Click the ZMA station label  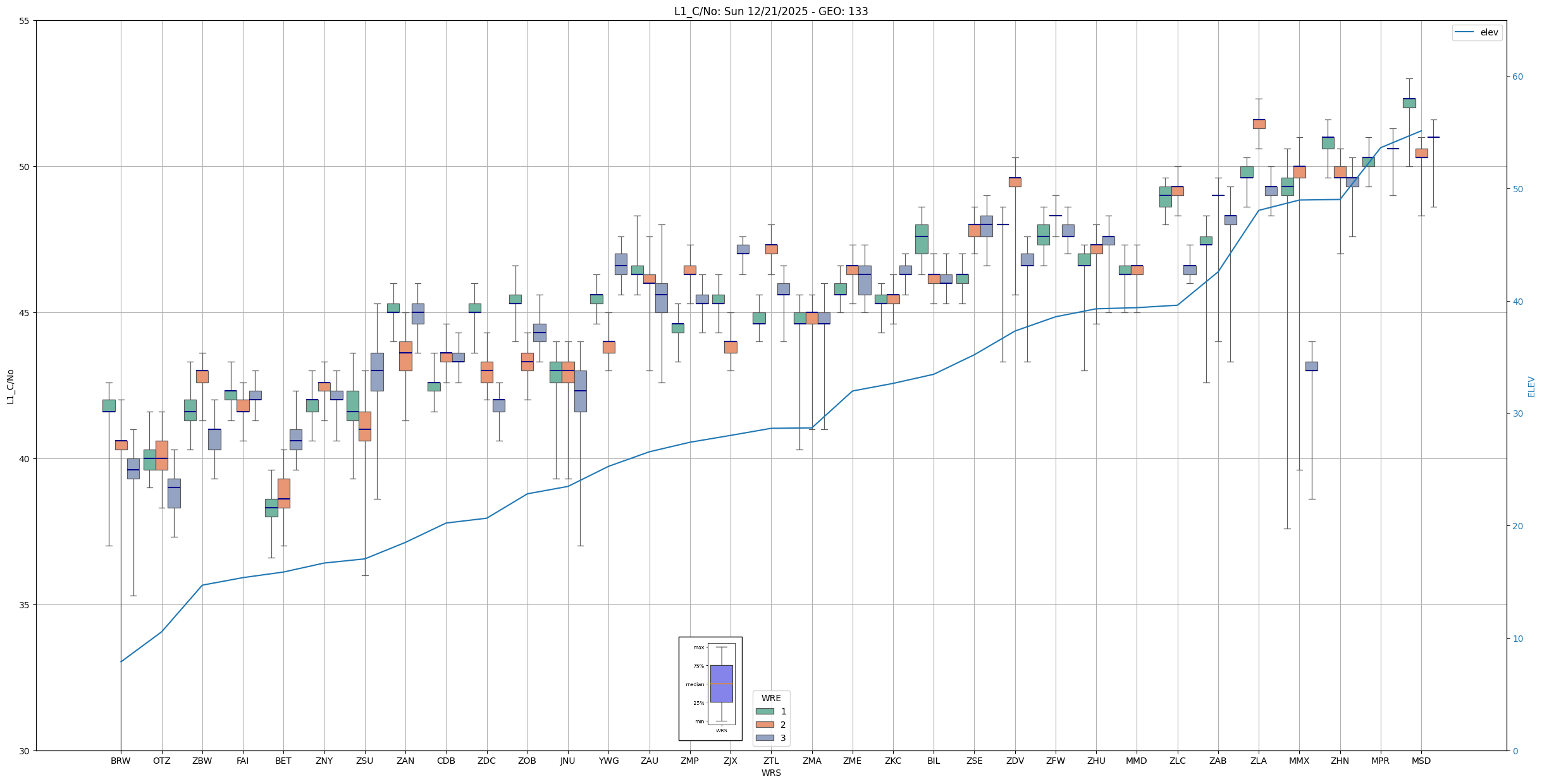[x=811, y=761]
